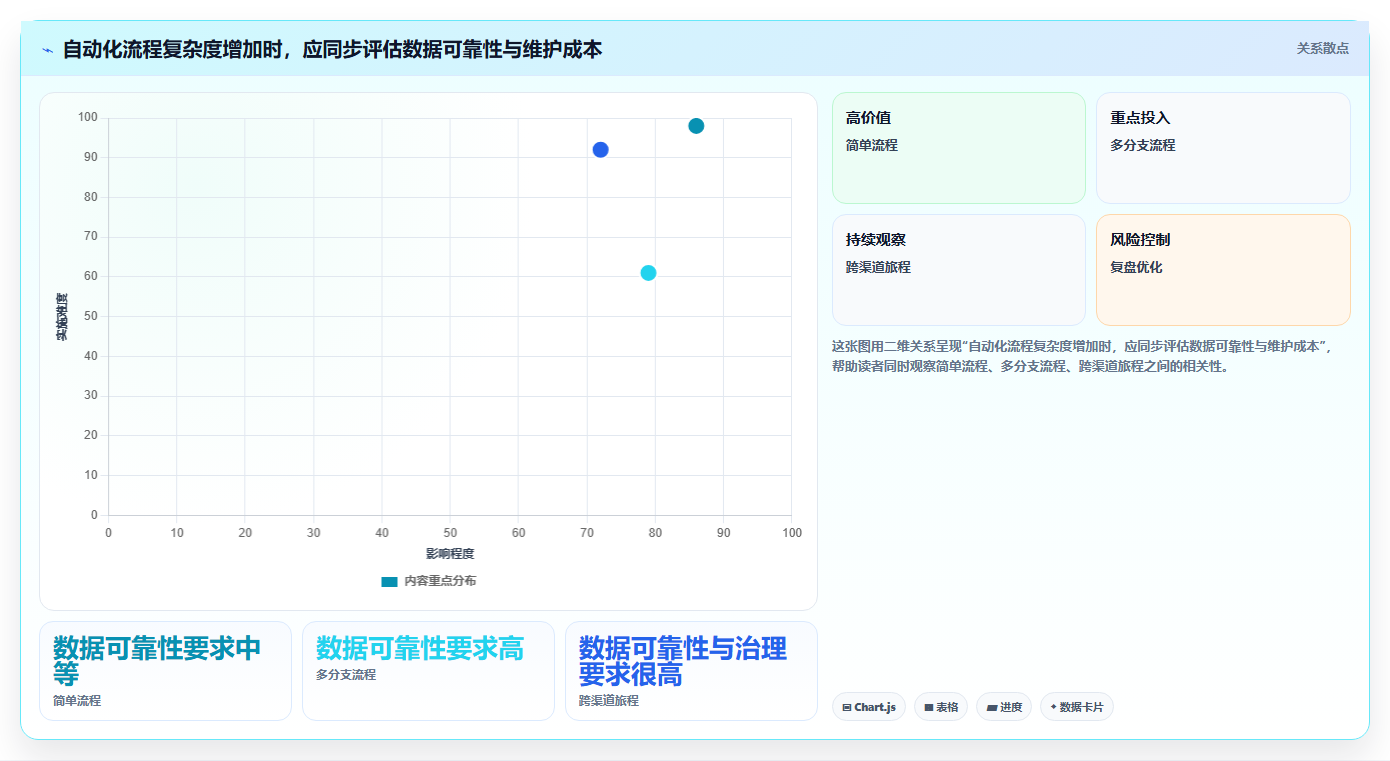
Task: Click the main title about 自动化流程复杂度
Action: click(x=332, y=50)
